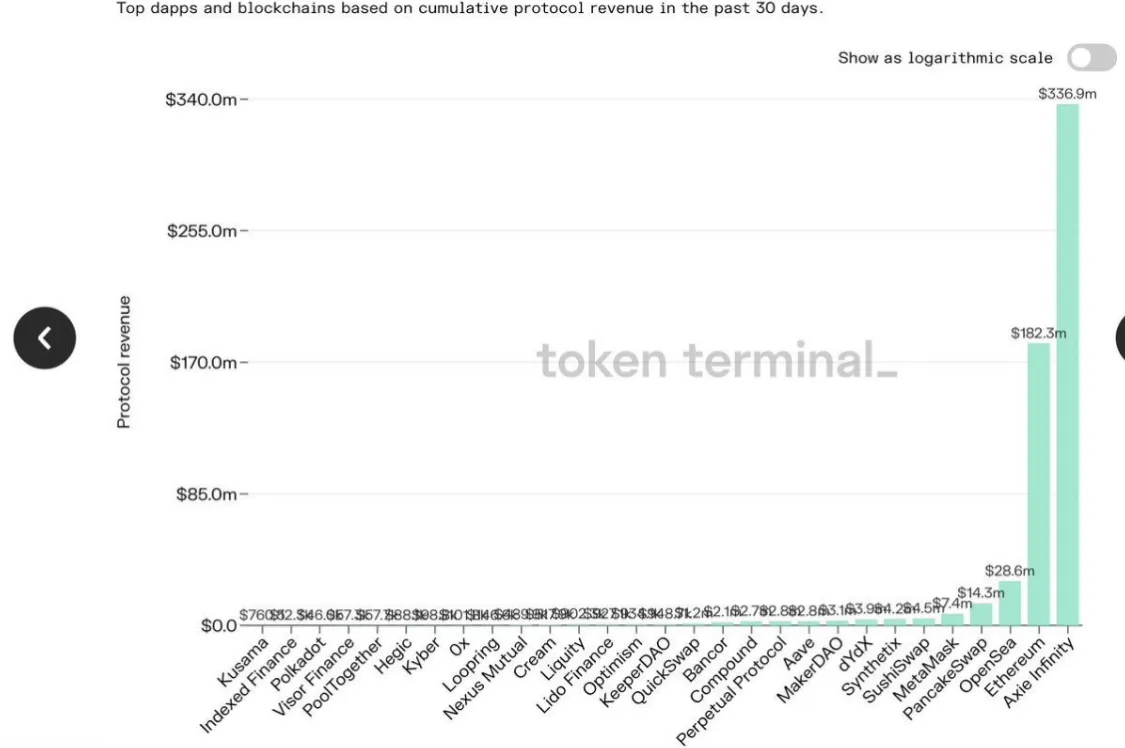Image resolution: width=1125 pixels, height=748 pixels.
Task: Select the Axie Infinity bar
Action: tap(1068, 364)
